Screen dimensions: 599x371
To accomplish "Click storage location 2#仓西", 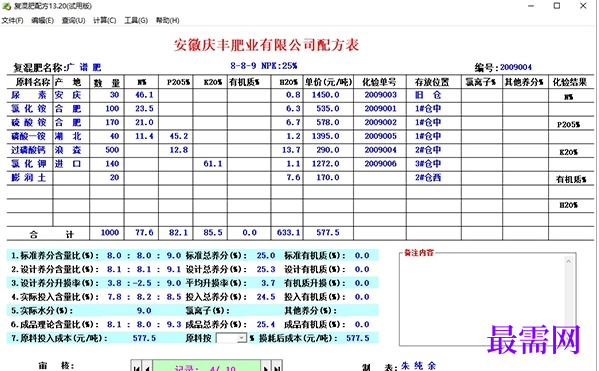I will click(x=428, y=177).
